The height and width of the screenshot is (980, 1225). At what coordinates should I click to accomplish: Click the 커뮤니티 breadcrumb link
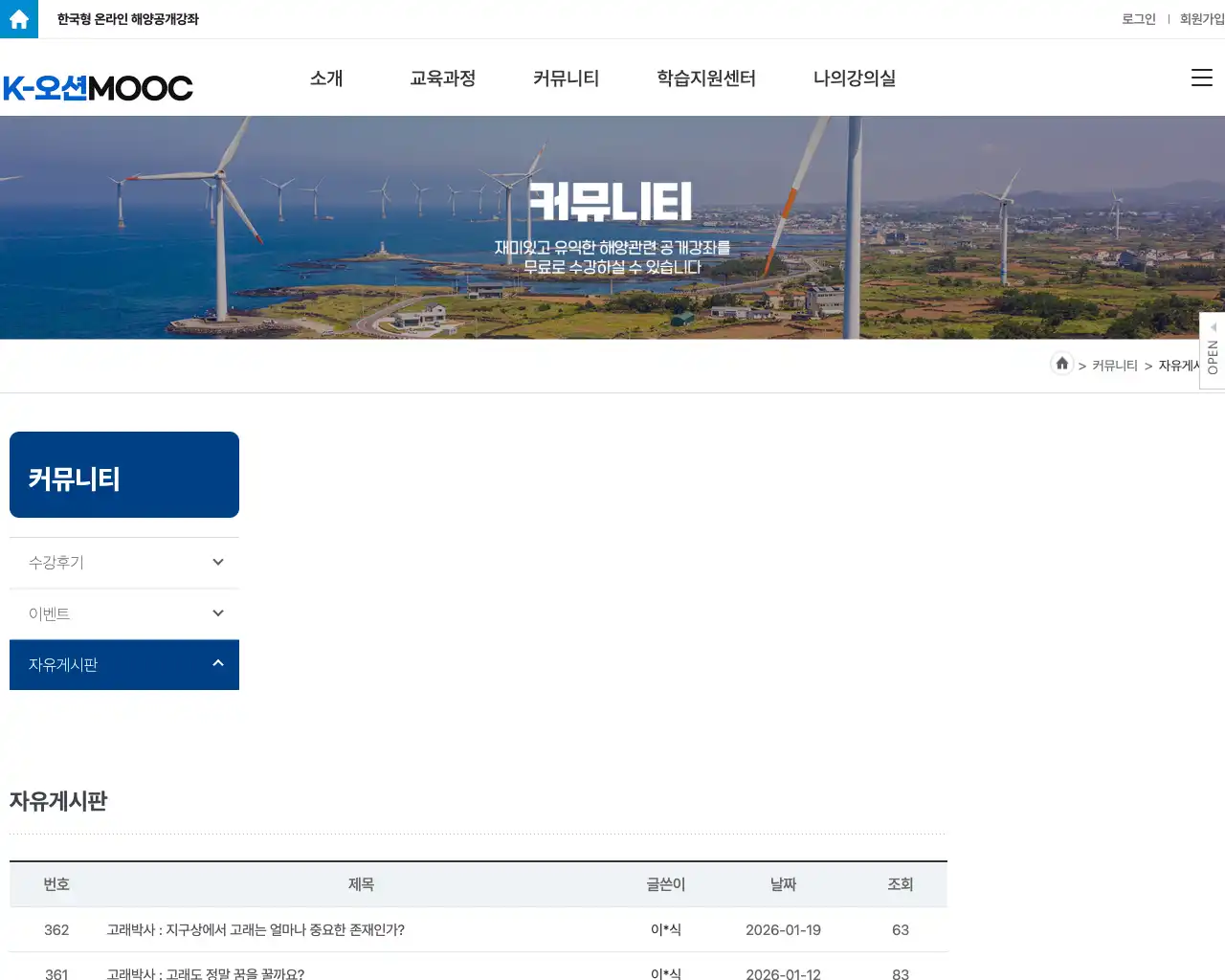1114,366
